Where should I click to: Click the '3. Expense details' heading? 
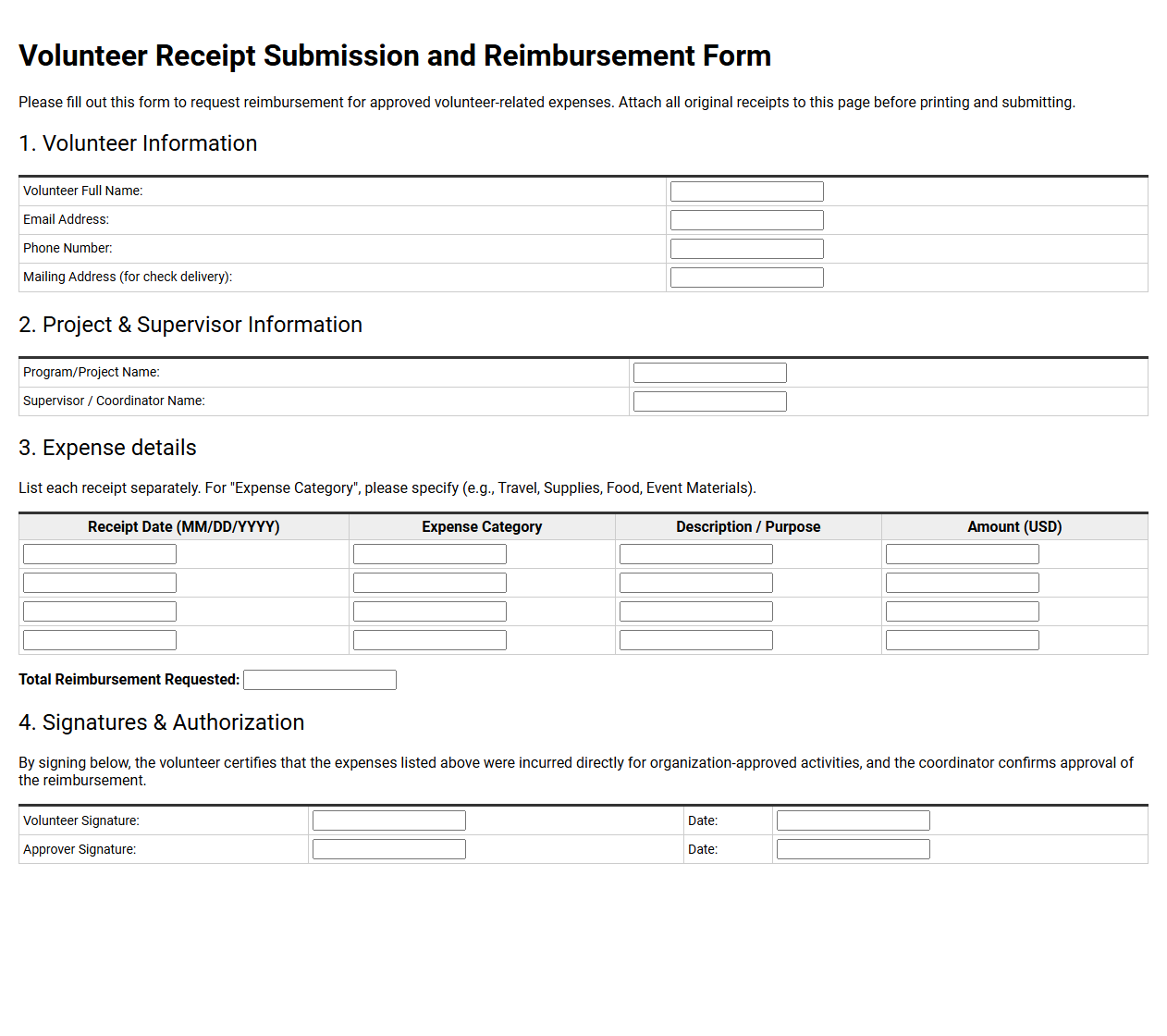pyautogui.click(x=107, y=448)
